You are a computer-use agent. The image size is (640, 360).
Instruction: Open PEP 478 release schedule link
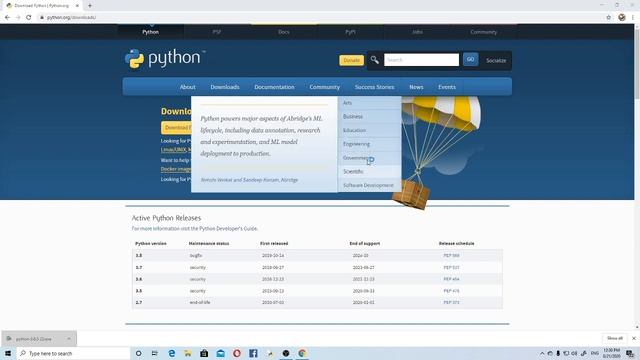point(451,291)
